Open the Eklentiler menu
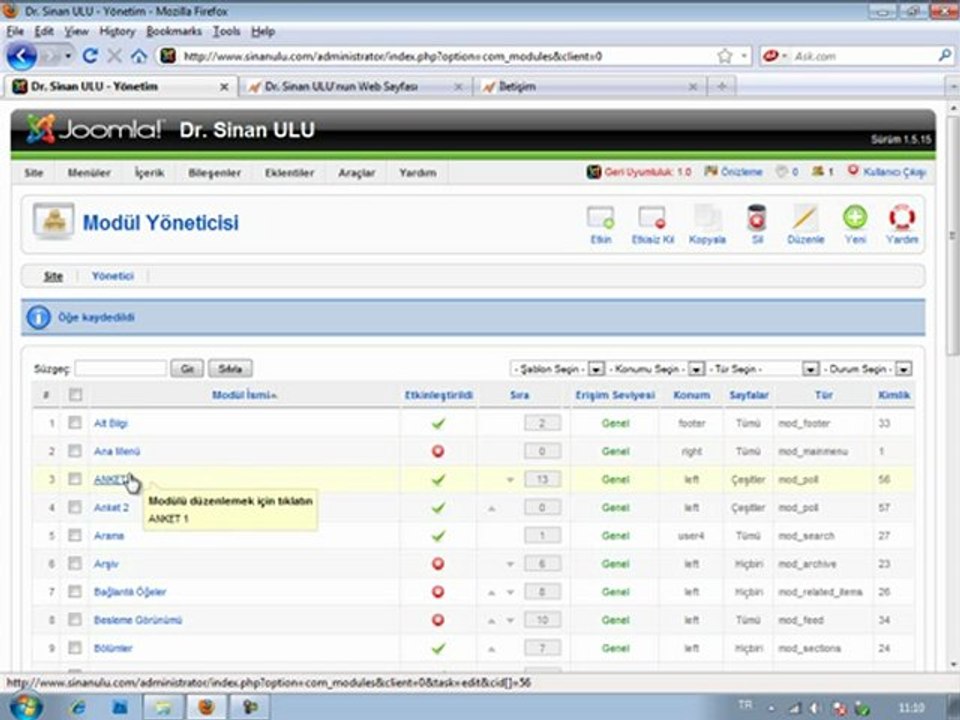 point(290,173)
